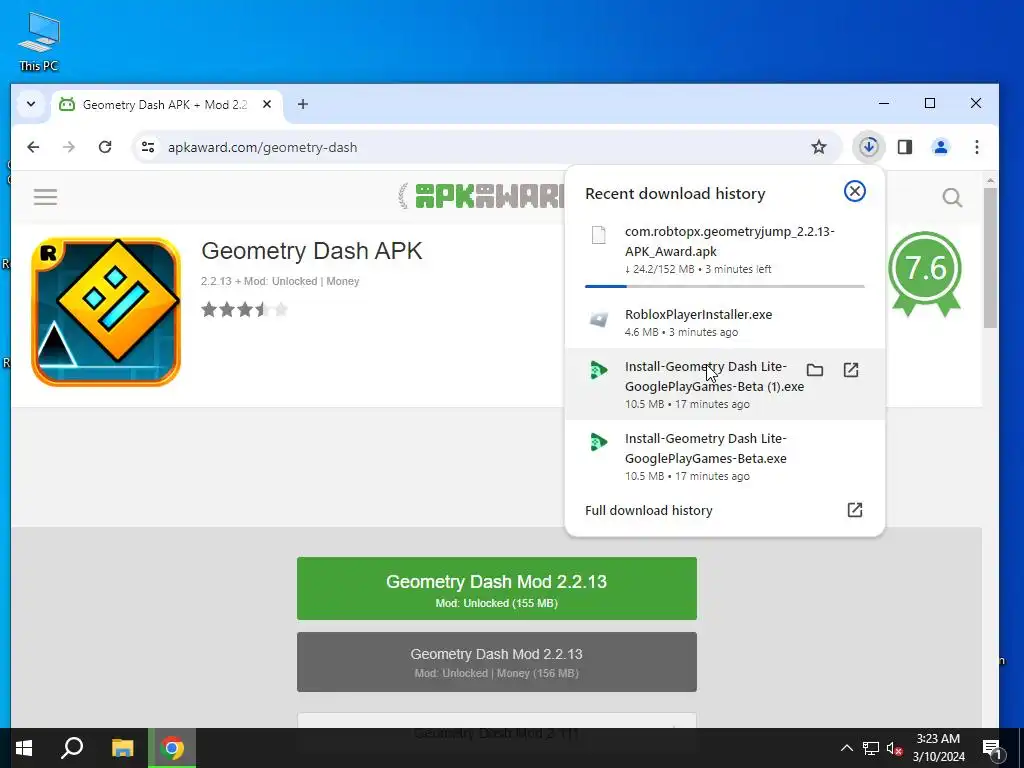Select the Geometry Dash APK browser tab
The height and width of the screenshot is (768, 1024).
click(165, 104)
